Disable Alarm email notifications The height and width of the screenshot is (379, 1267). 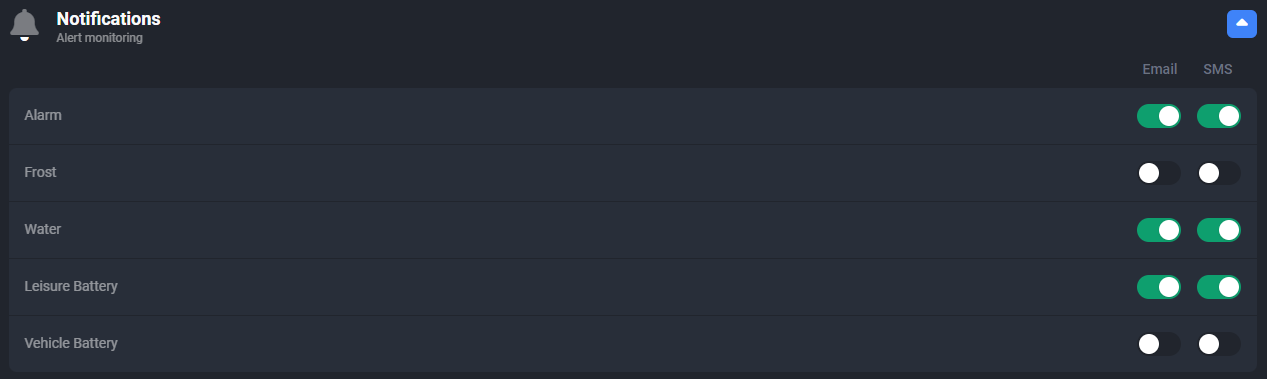point(1159,116)
